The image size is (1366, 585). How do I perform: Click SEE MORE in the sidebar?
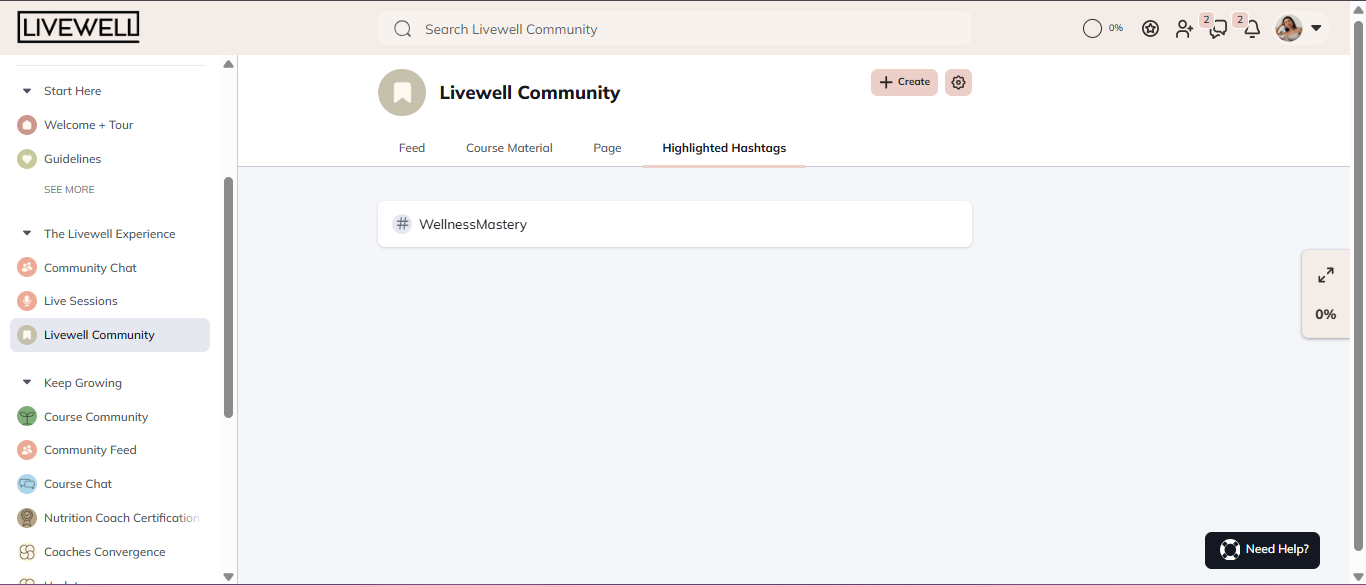tap(69, 190)
